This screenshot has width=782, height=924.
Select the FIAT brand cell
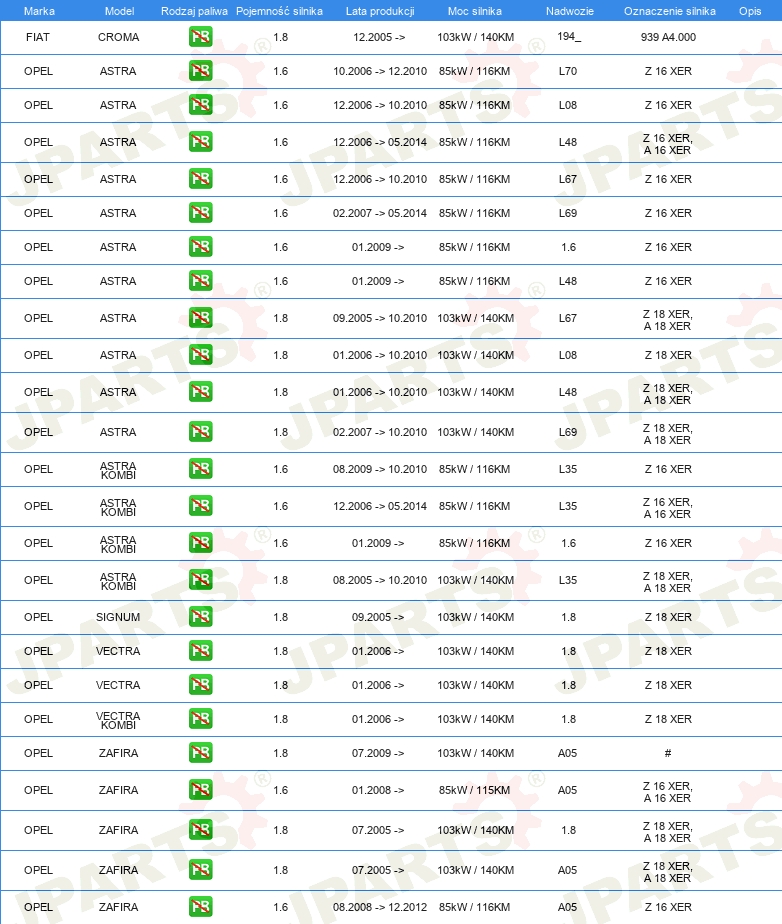pyautogui.click(x=38, y=37)
